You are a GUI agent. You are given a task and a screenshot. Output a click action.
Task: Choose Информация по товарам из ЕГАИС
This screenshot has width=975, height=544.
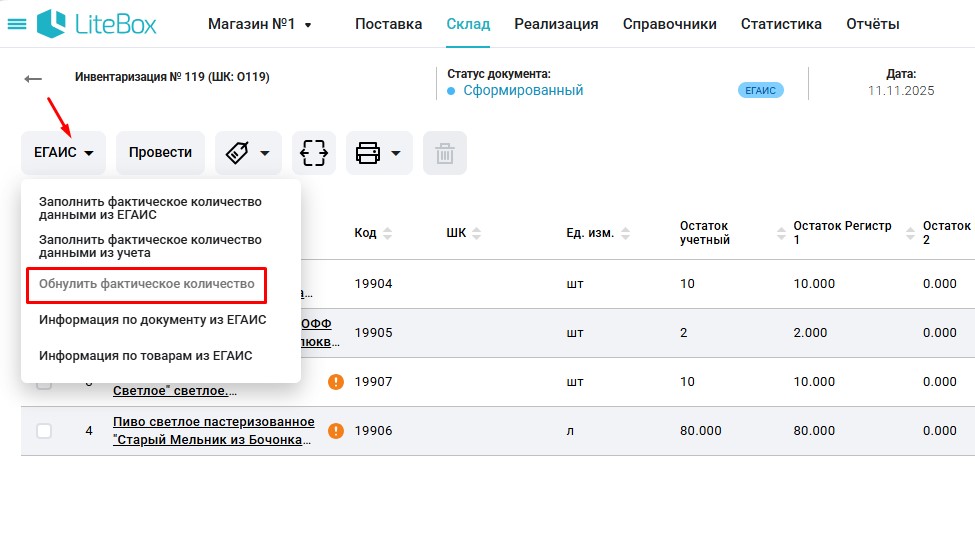pyautogui.click(x=145, y=355)
